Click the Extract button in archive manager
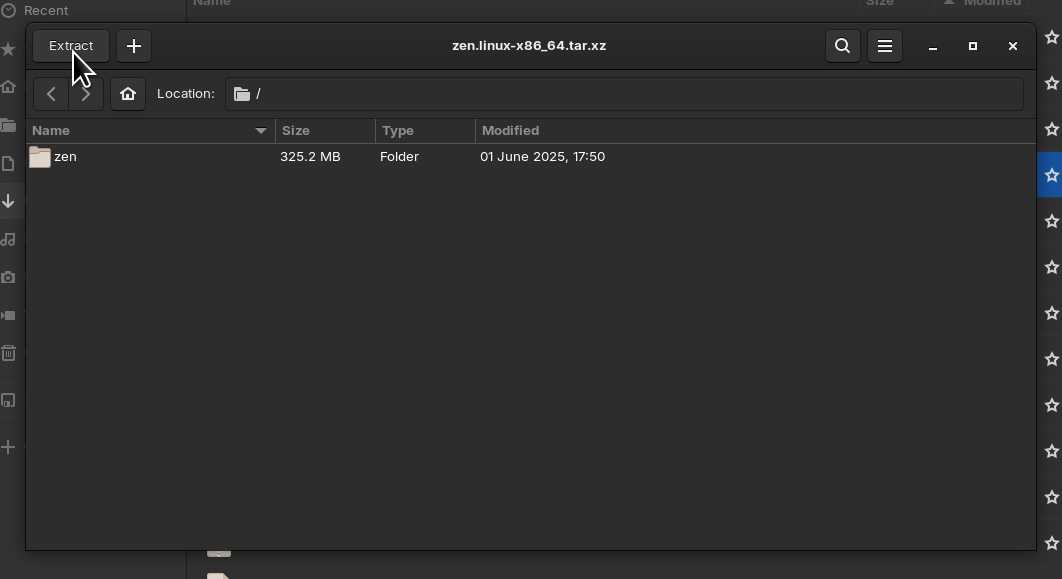This screenshot has width=1062, height=579. 71,46
